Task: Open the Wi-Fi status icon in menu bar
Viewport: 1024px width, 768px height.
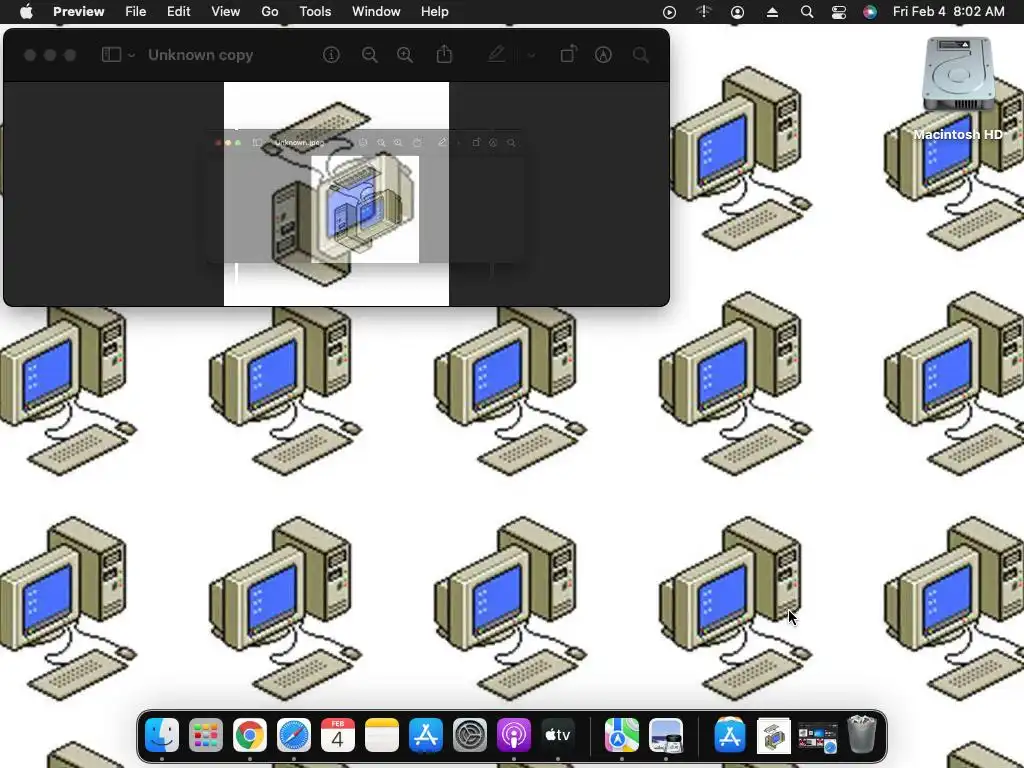Action: click(703, 12)
